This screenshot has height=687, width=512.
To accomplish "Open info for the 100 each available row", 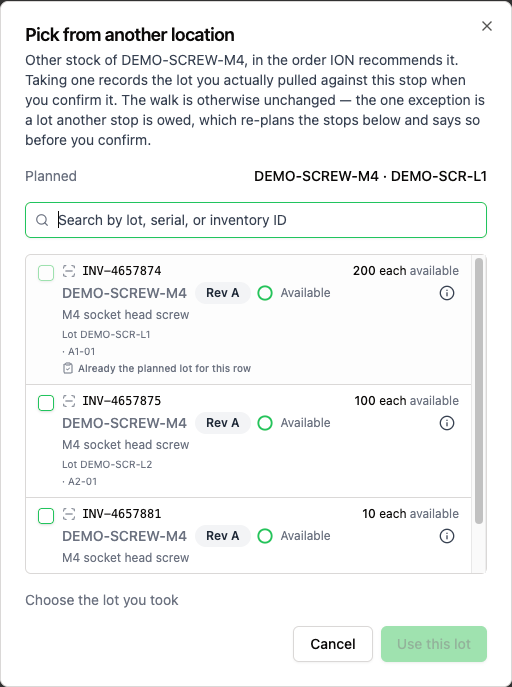I will pyautogui.click(x=447, y=423).
